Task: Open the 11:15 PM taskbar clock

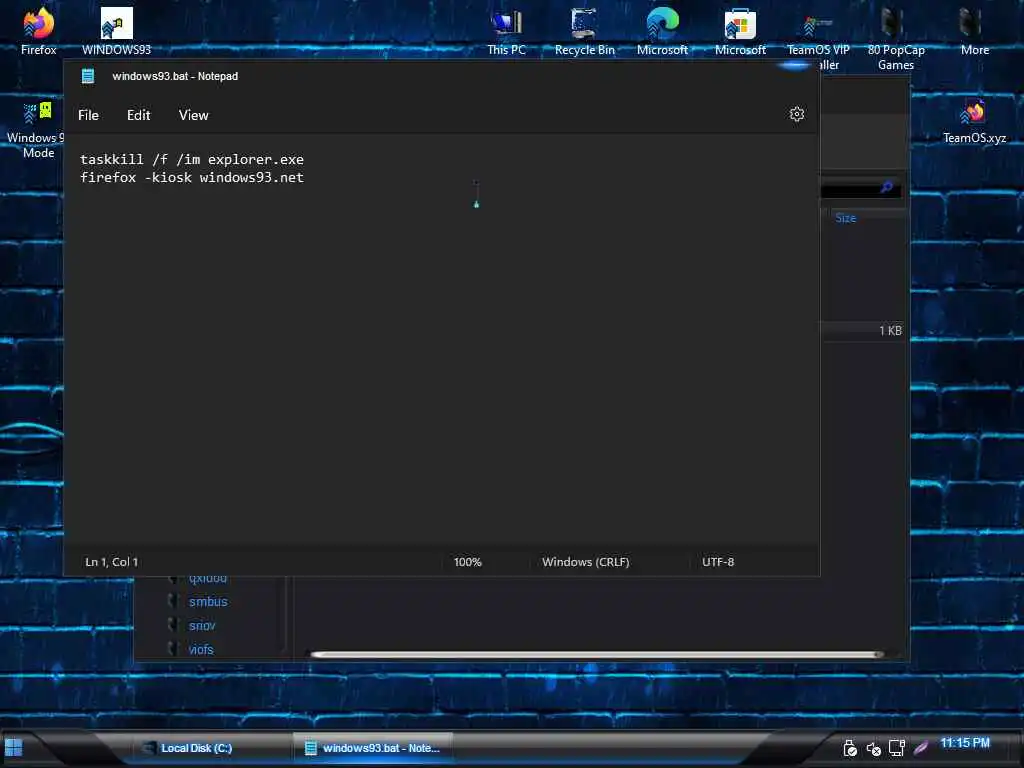Action: (x=965, y=743)
